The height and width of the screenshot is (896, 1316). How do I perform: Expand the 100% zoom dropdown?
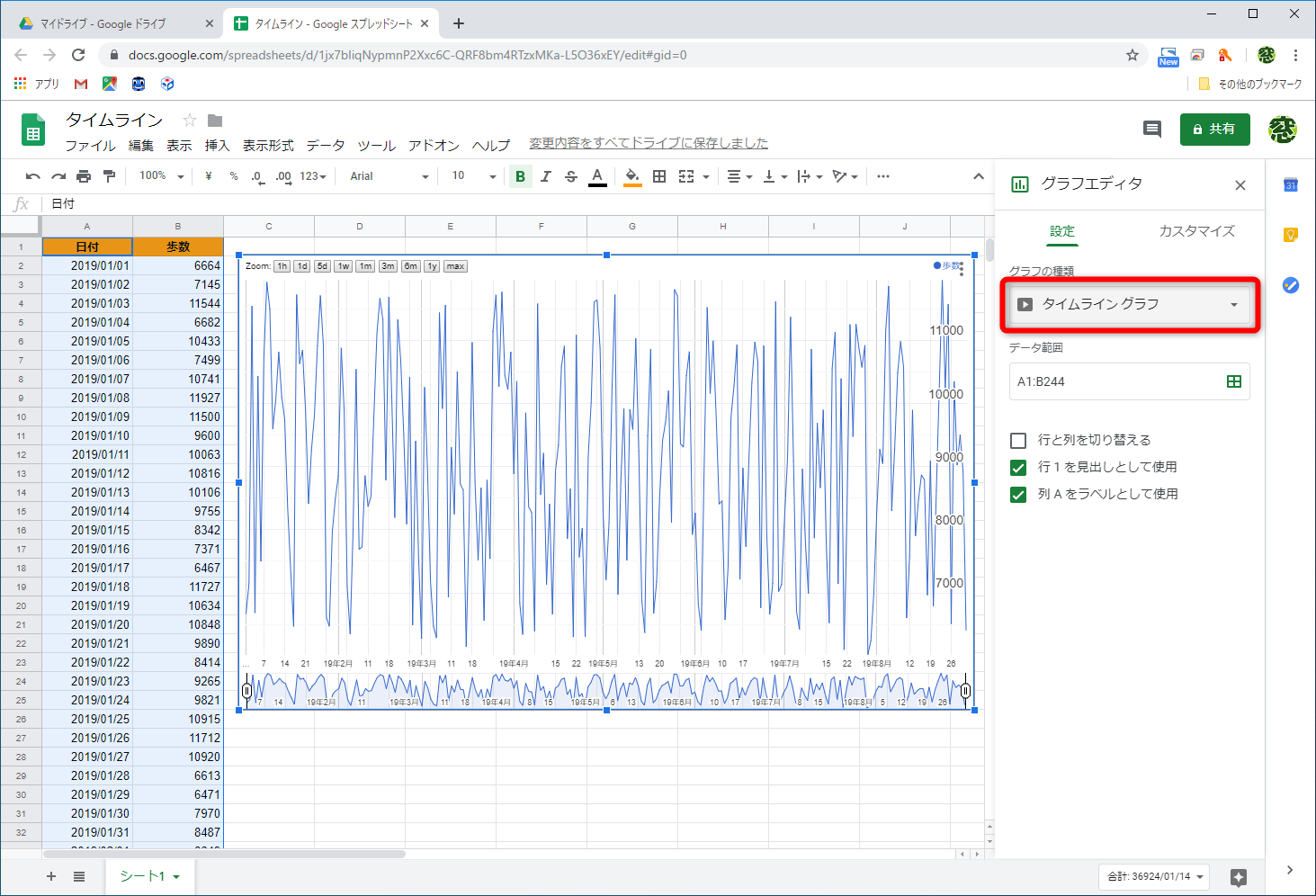(162, 176)
